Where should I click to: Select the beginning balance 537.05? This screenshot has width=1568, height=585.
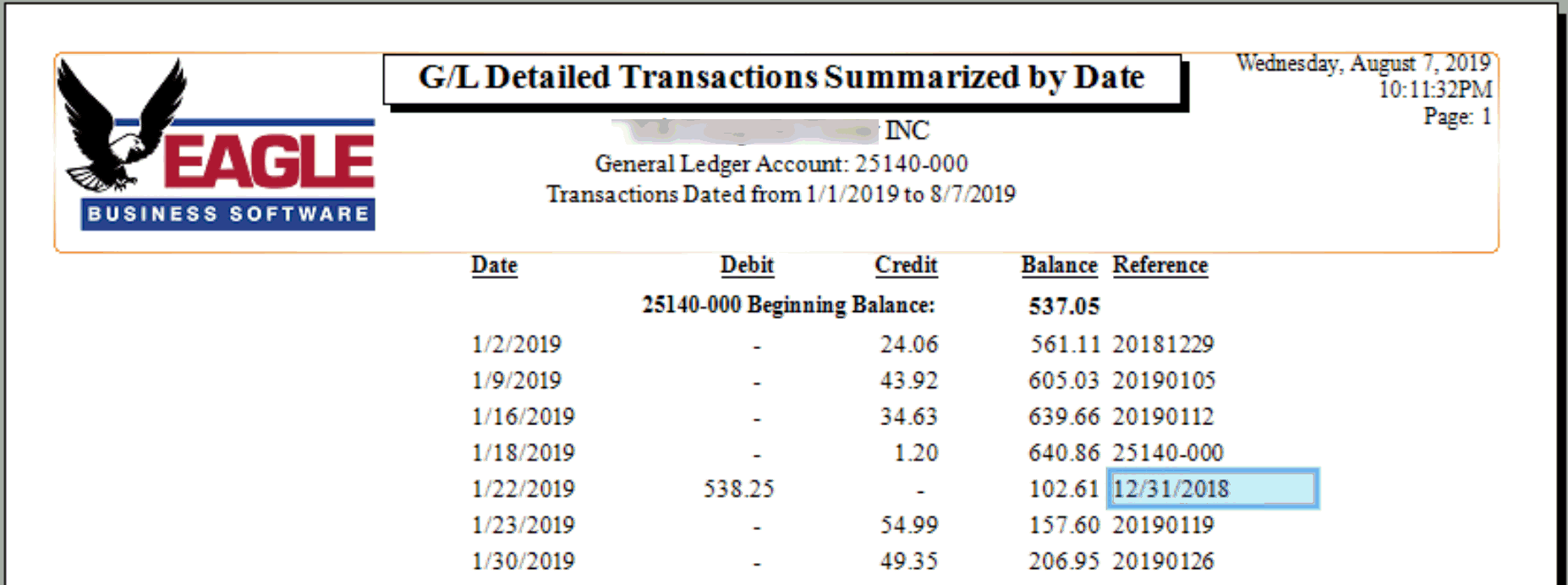[x=1064, y=306]
